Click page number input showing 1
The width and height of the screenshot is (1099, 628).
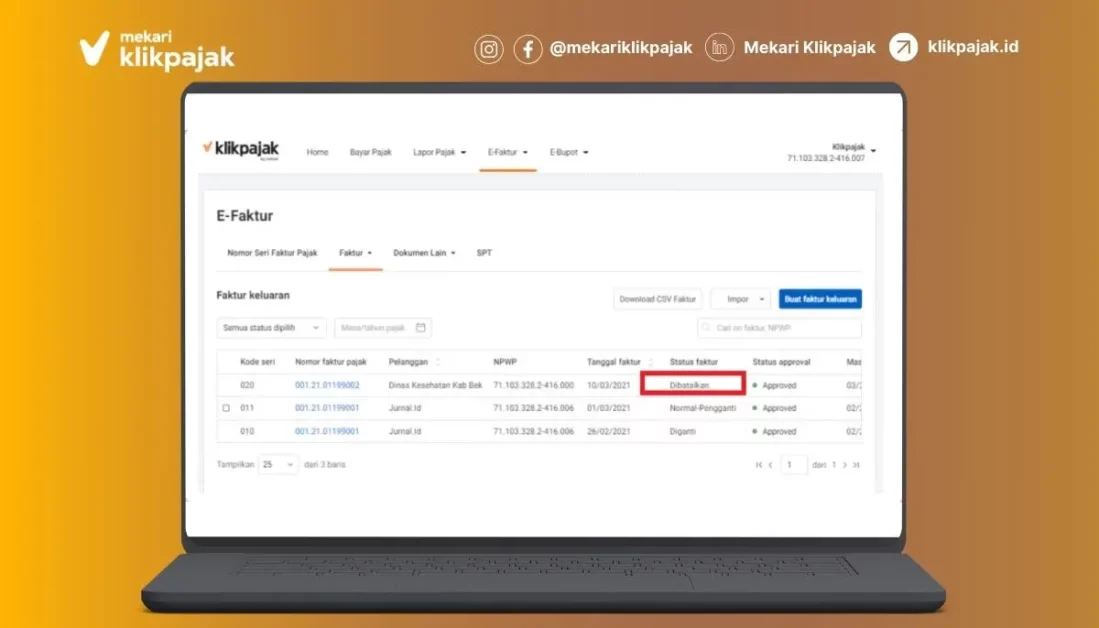point(793,465)
